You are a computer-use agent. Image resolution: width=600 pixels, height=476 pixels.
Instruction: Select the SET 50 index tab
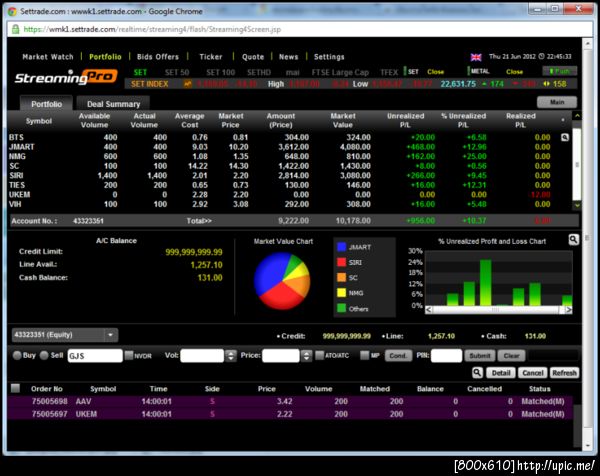177,72
